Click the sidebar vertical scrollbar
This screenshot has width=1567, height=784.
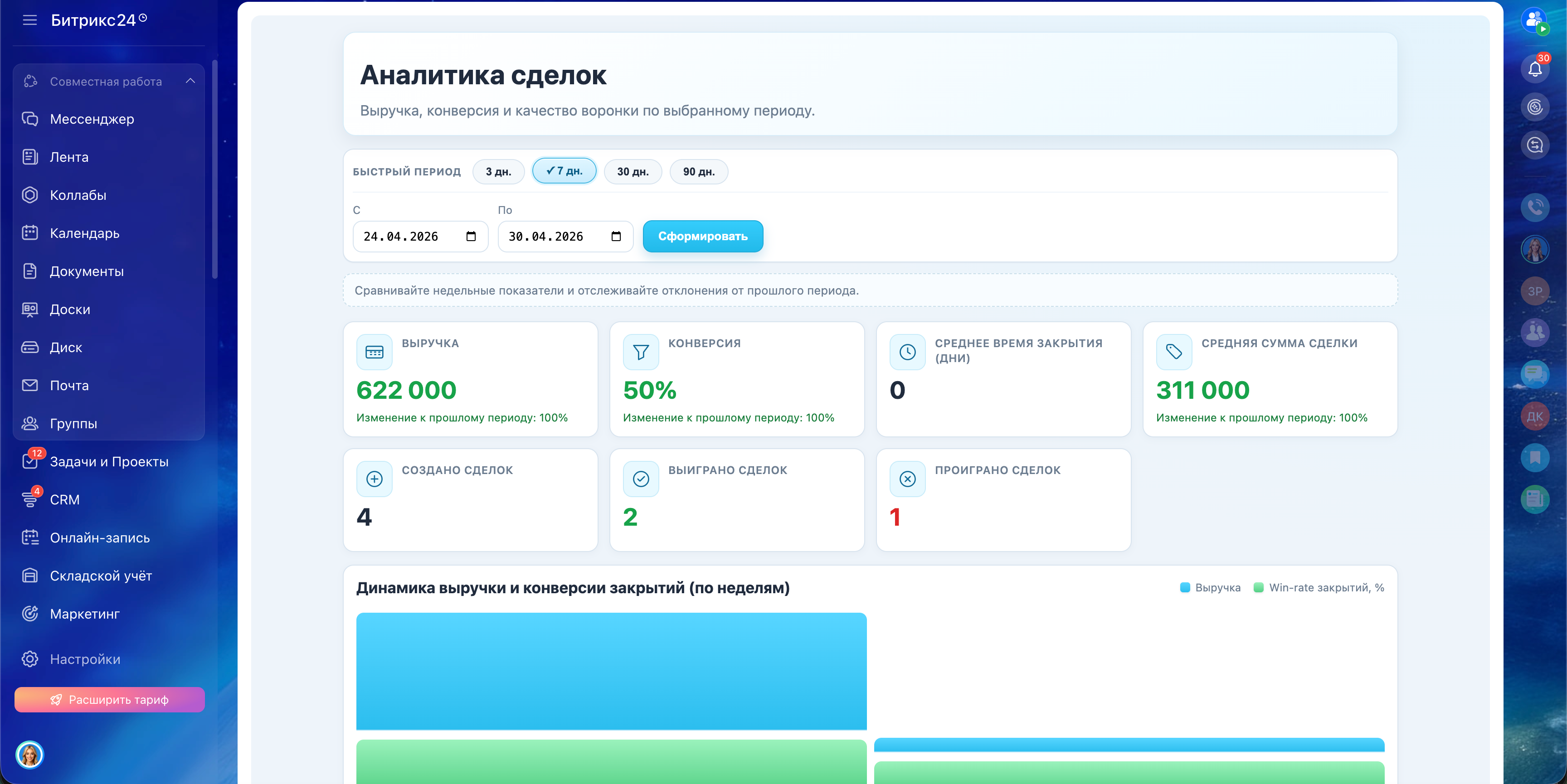(x=214, y=169)
